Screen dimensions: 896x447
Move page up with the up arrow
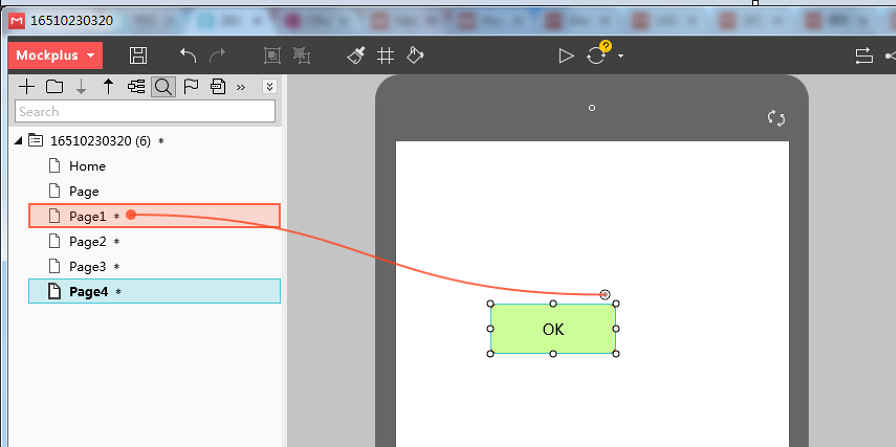(109, 87)
